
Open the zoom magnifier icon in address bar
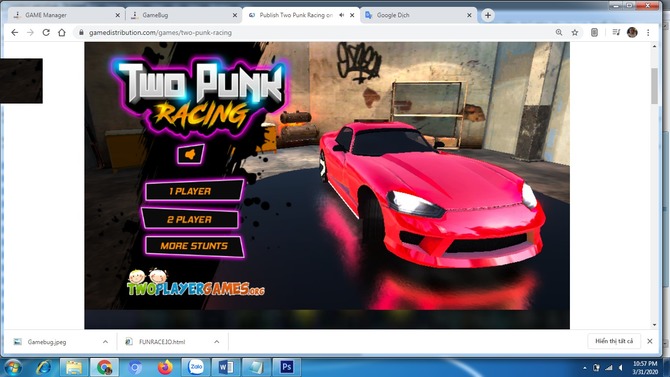click(x=559, y=32)
